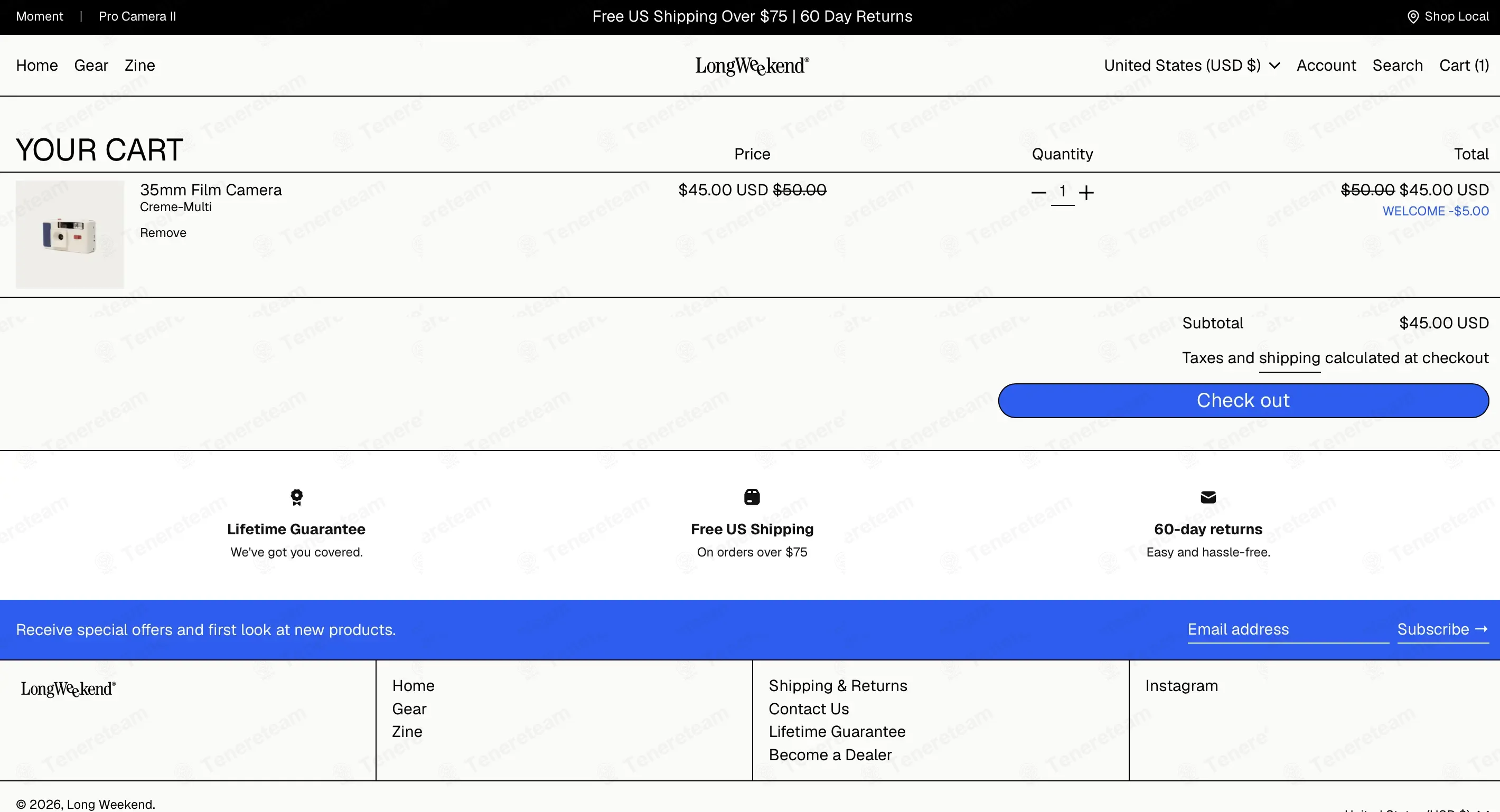Click the Shop Local text link

tap(1456, 16)
